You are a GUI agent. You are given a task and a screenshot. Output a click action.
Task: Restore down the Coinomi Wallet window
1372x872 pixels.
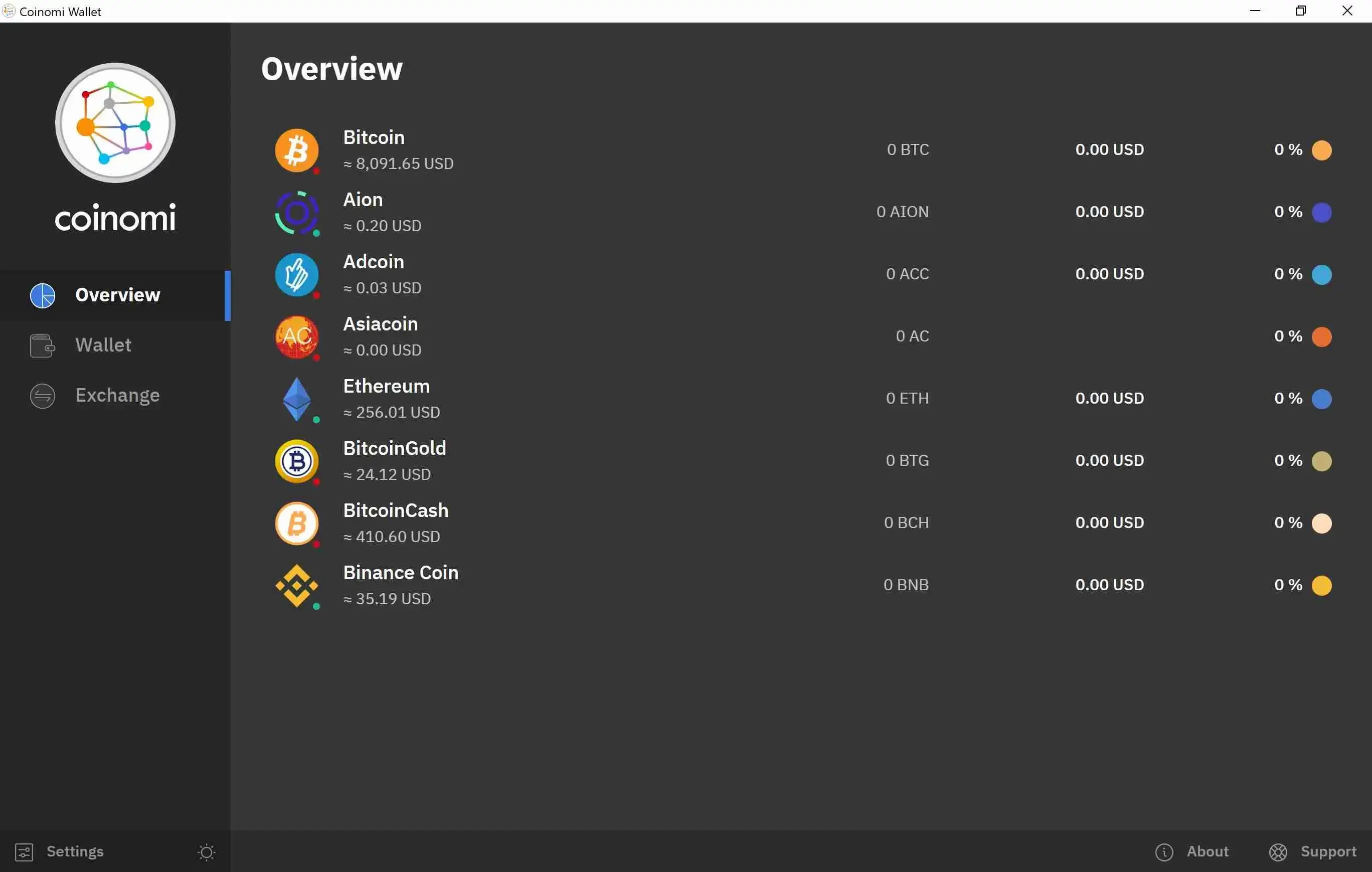1300,11
